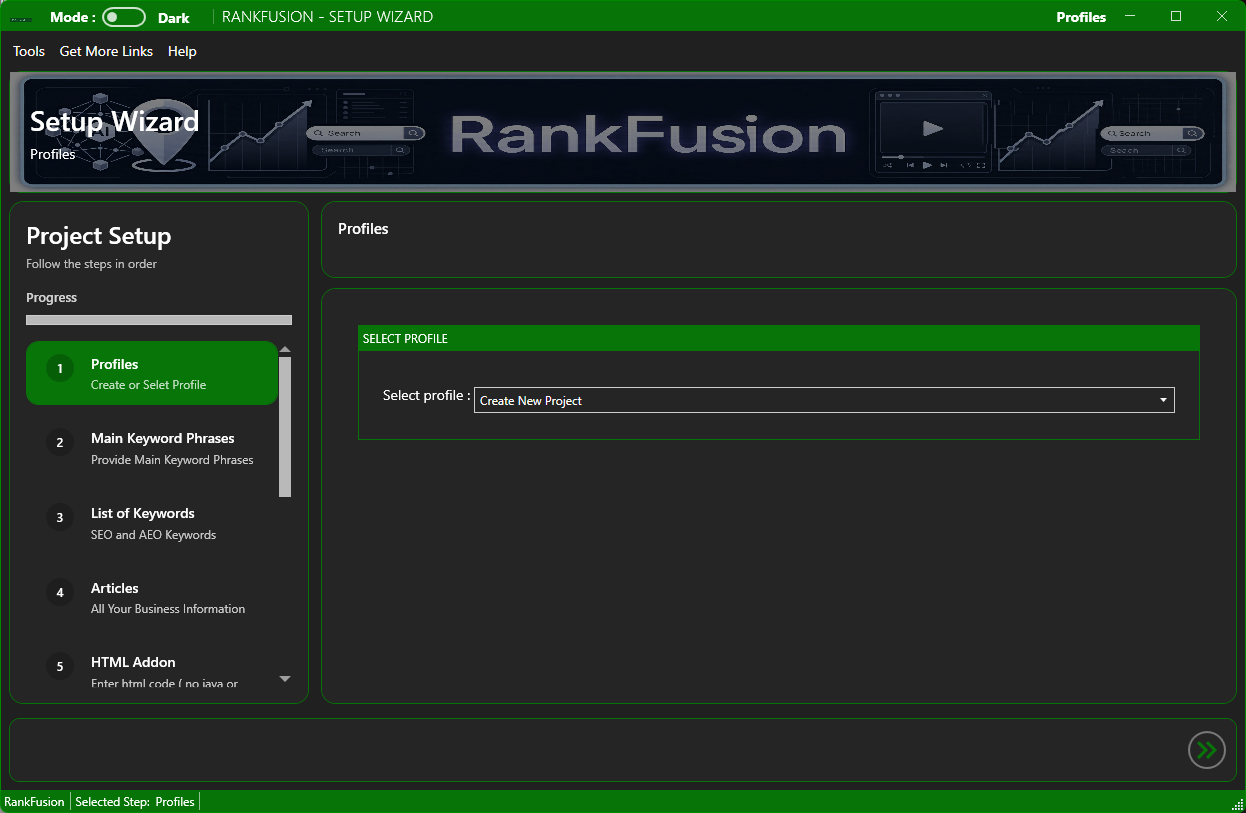The height and width of the screenshot is (813, 1246).
Task: Select step 3 List of Keywords
Action: click(152, 523)
